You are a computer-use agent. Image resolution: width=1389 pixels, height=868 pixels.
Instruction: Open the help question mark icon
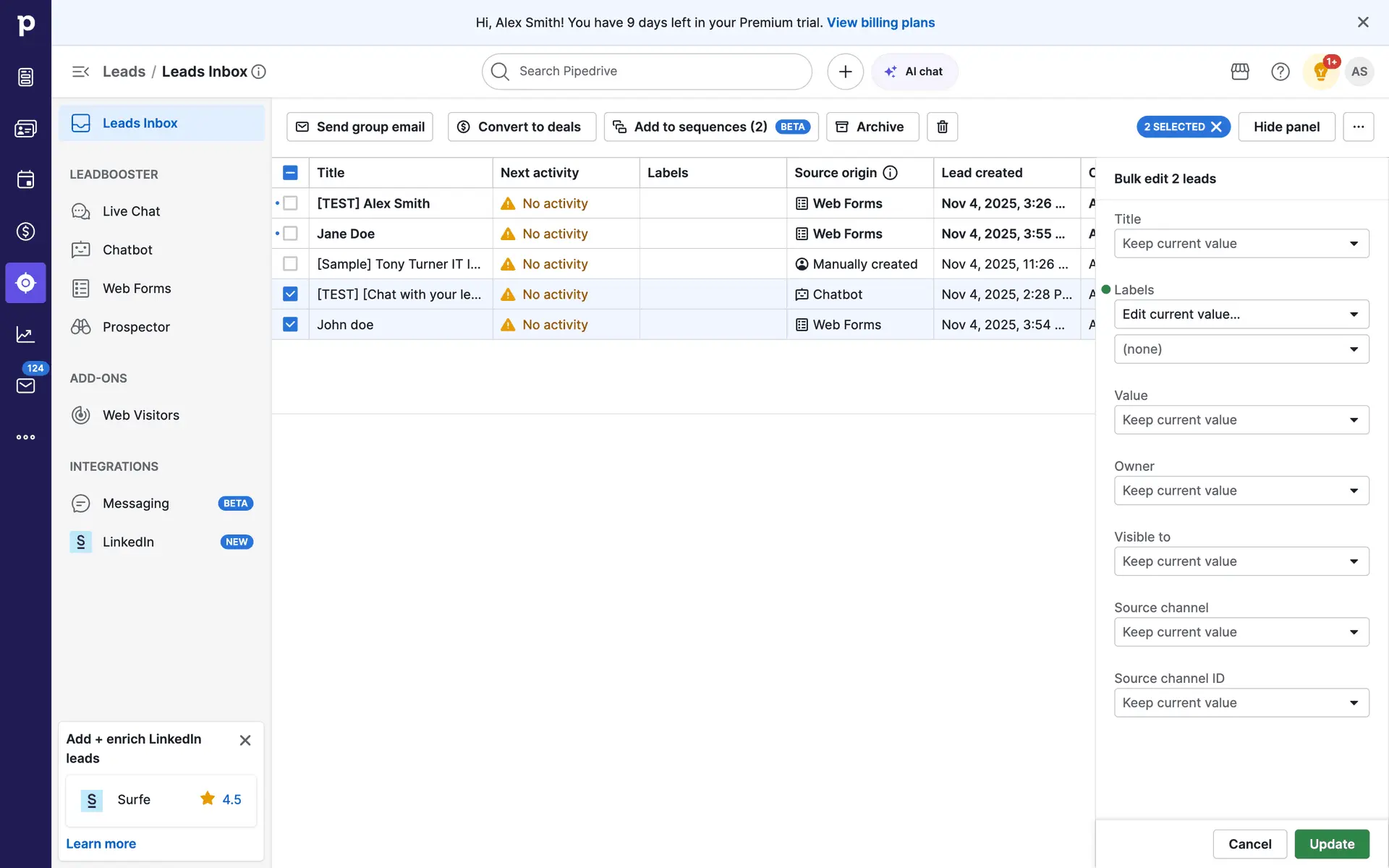(1280, 72)
